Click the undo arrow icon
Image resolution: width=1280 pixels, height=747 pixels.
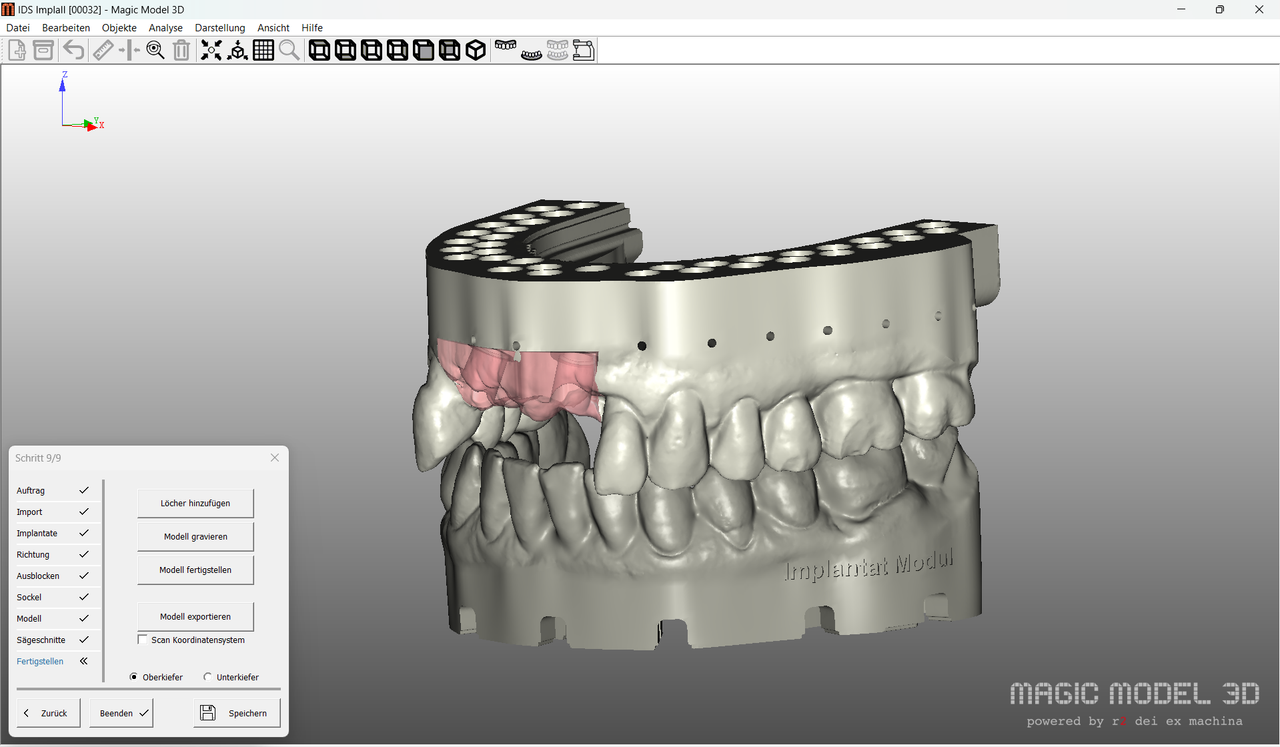[x=74, y=50]
